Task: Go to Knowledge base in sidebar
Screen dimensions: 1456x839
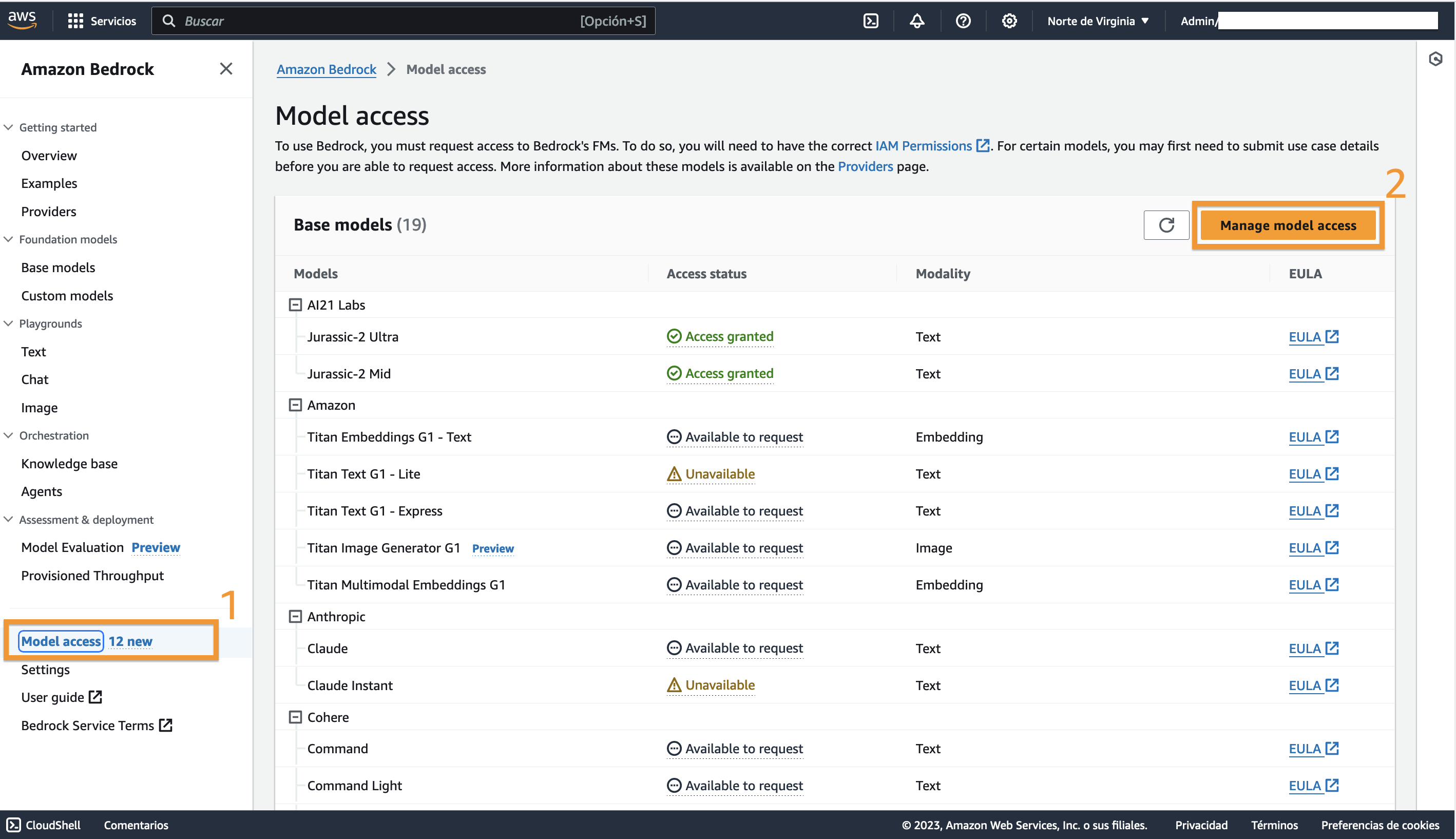Action: [69, 463]
